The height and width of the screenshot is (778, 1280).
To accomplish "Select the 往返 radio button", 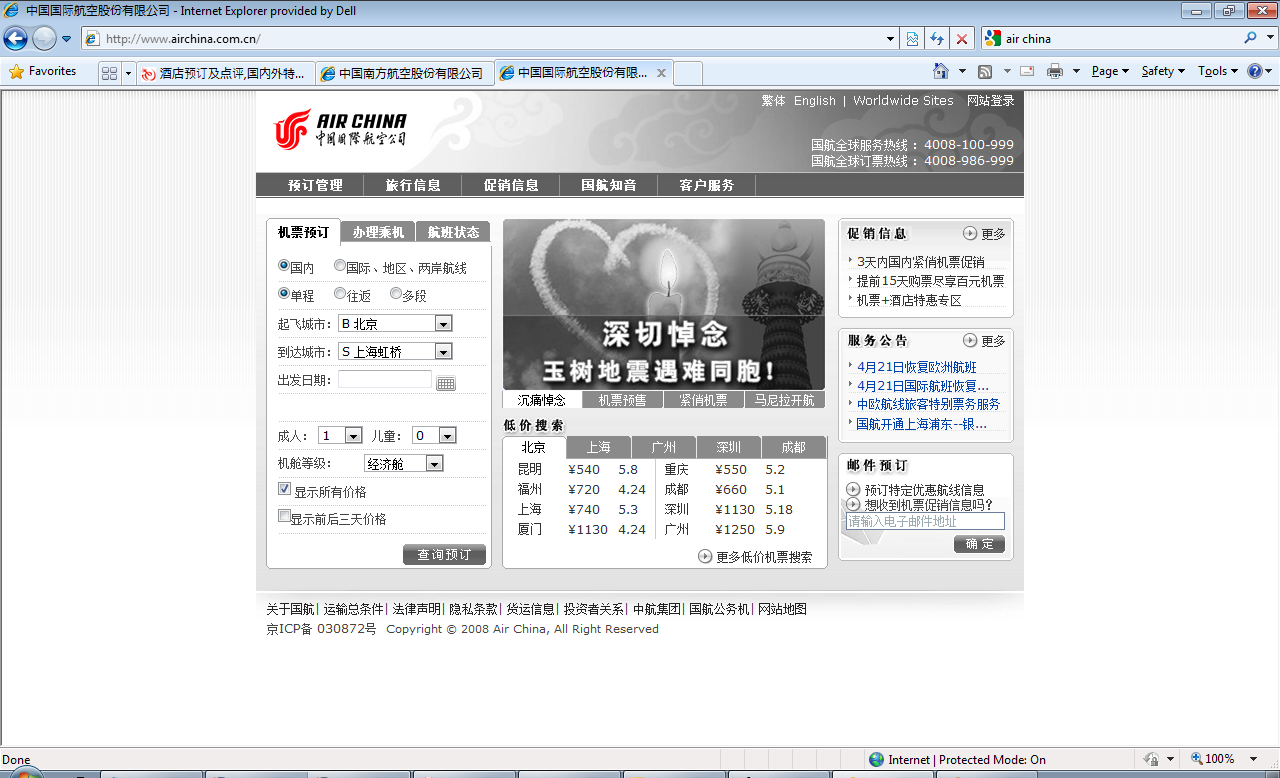I will tap(340, 294).
